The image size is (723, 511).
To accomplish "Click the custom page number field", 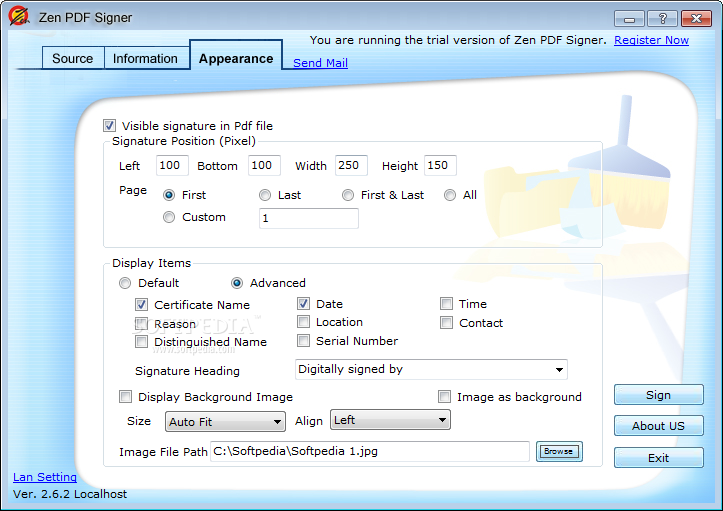I will pyautogui.click(x=309, y=218).
